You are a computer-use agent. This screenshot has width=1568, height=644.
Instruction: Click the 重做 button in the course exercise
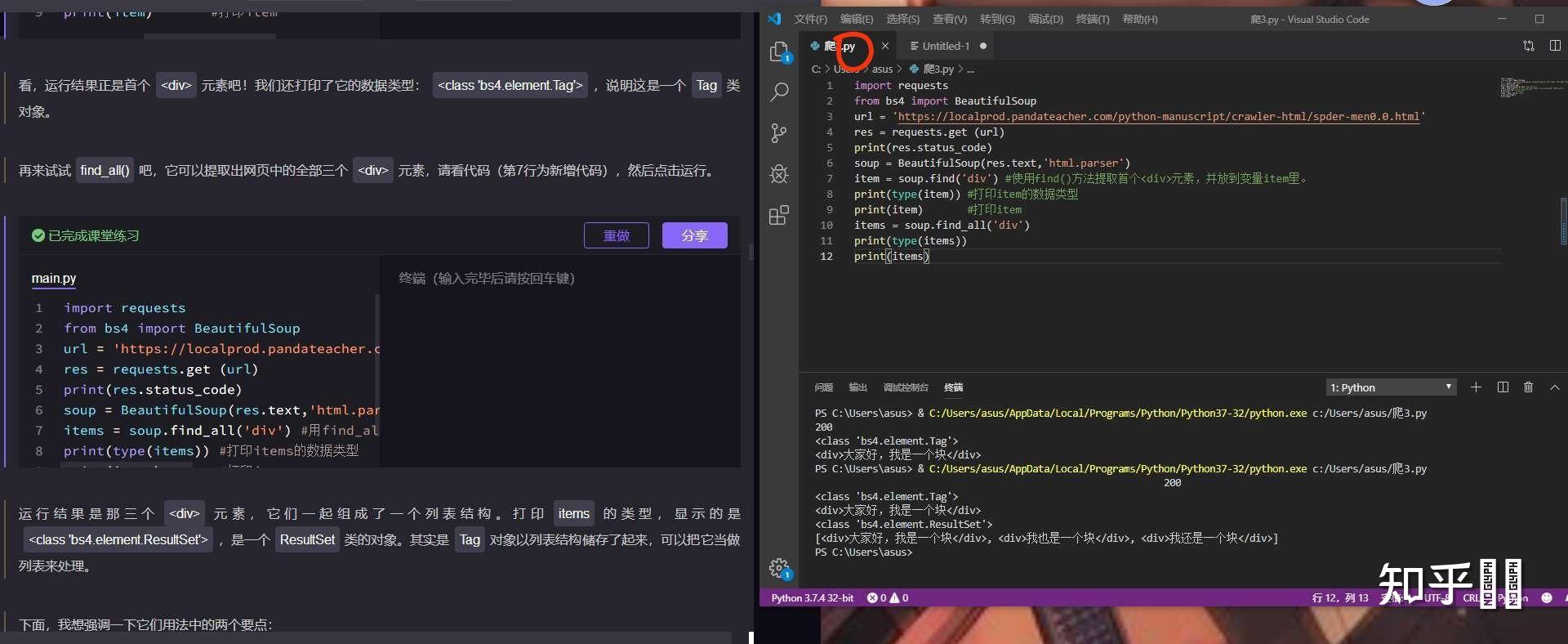point(617,235)
